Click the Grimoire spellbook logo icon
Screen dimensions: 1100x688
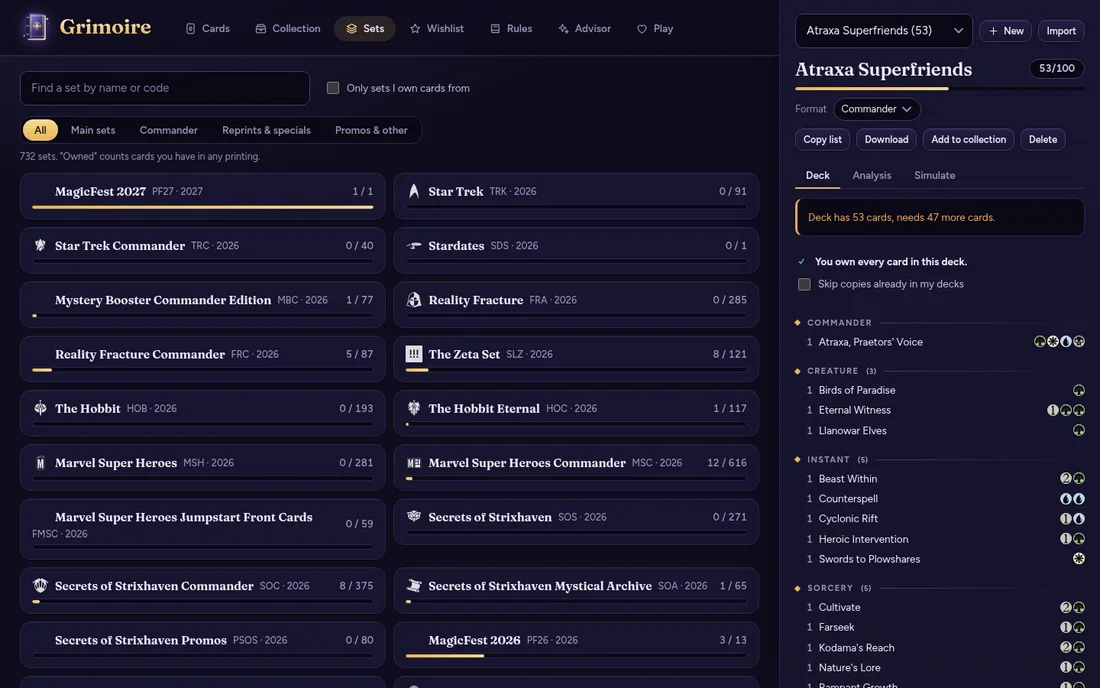(35, 28)
